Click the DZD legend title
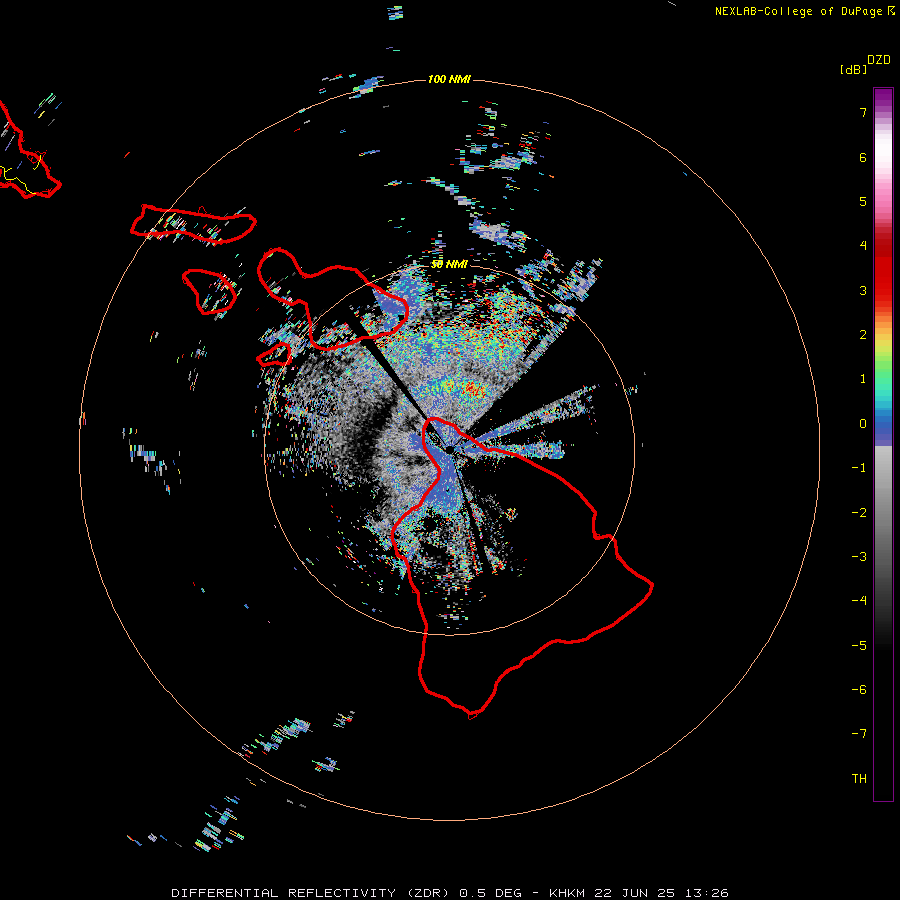Viewport: 900px width, 900px height. (x=879, y=60)
